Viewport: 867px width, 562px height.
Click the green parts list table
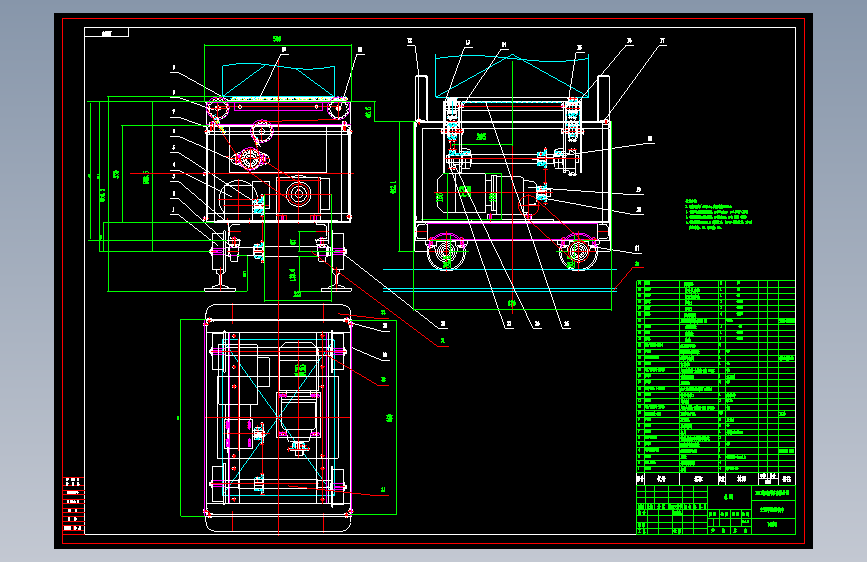click(x=715, y=376)
